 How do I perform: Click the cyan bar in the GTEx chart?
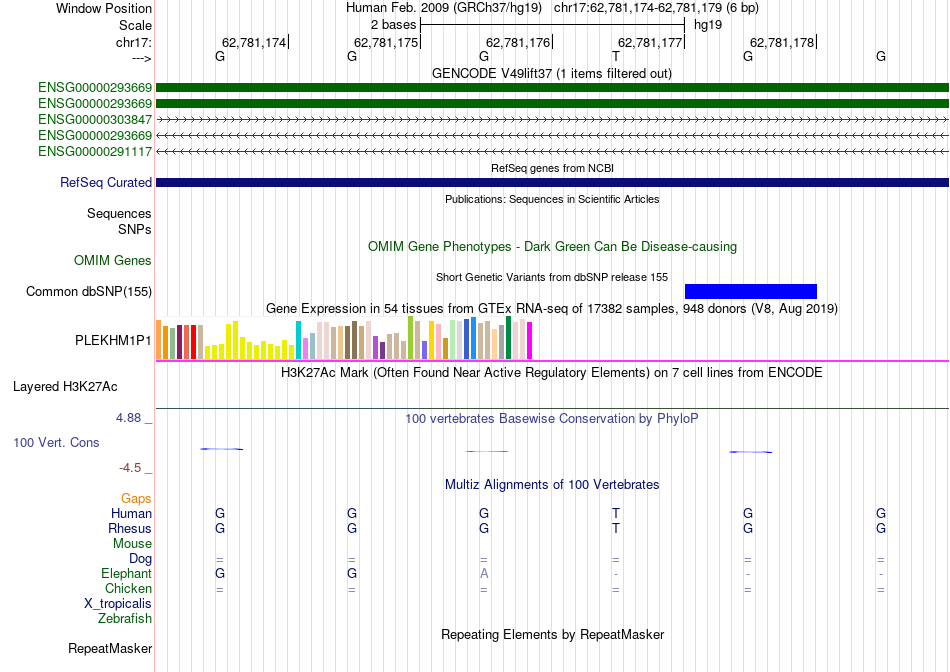click(299, 340)
